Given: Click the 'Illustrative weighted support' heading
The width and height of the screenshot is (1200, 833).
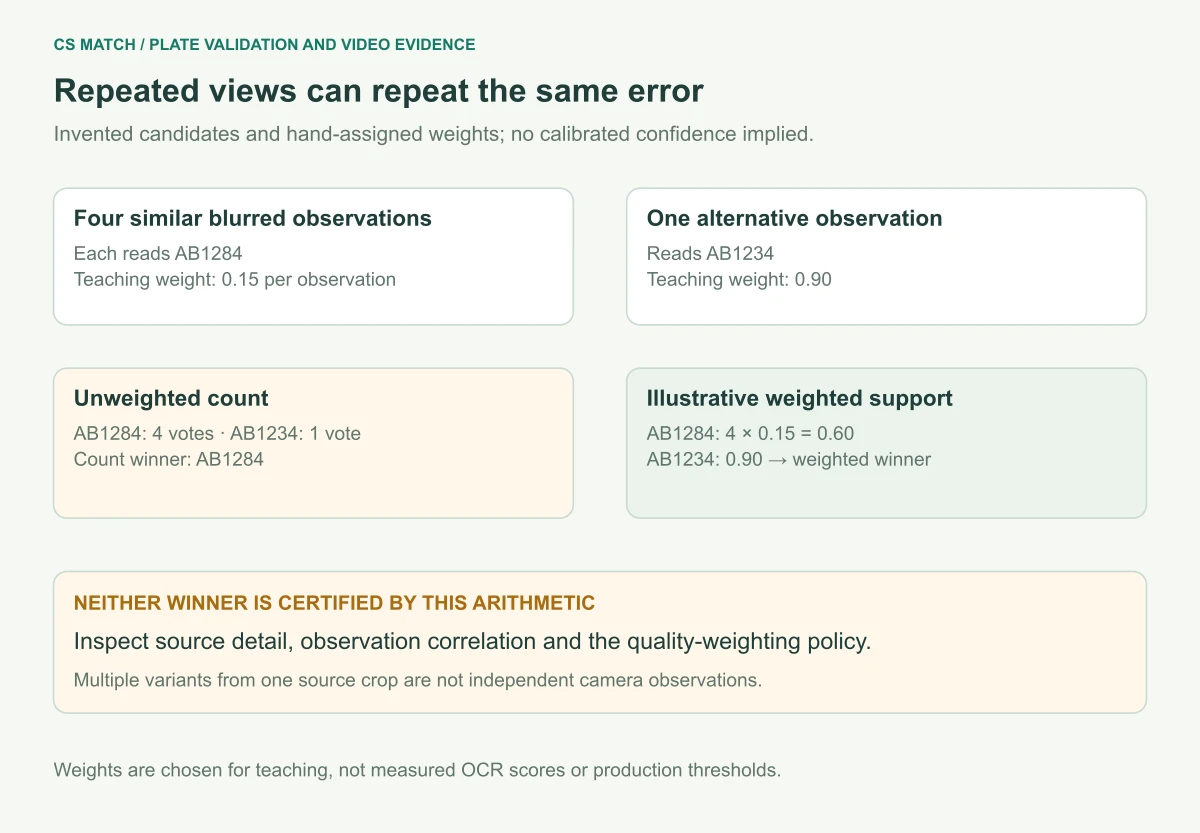Looking at the screenshot, I should (799, 398).
